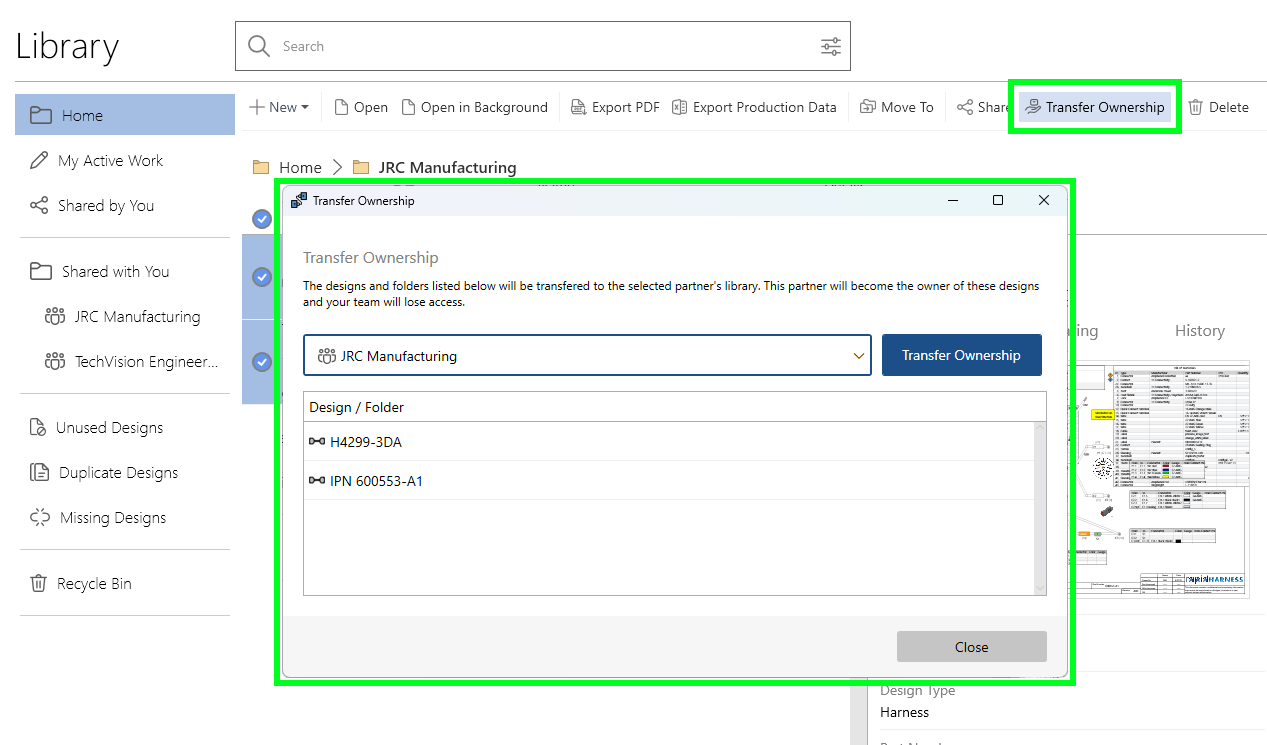Select Export Production Data icon

coord(680,107)
